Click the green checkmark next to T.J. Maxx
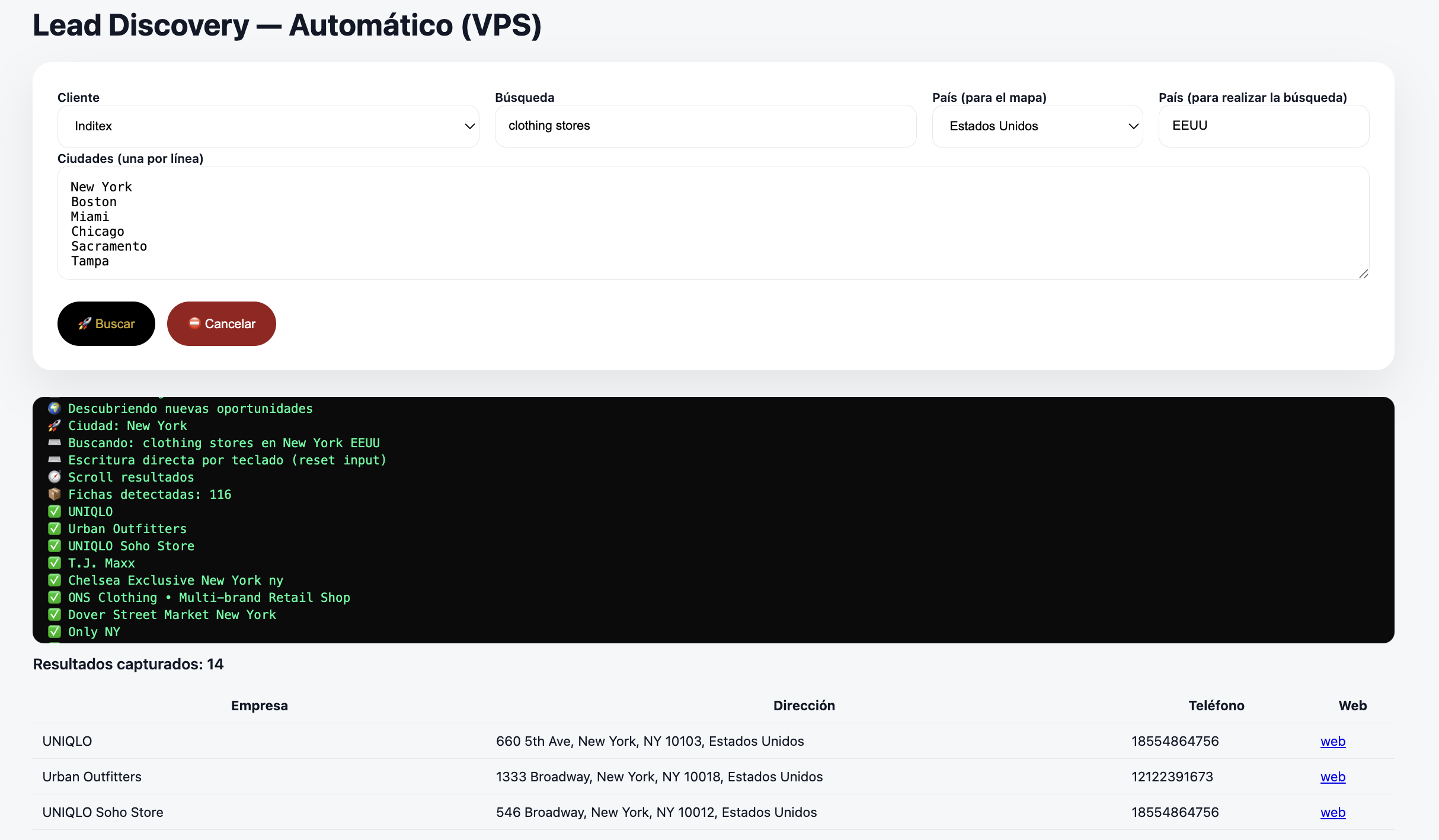The width and height of the screenshot is (1439, 840). coord(55,563)
